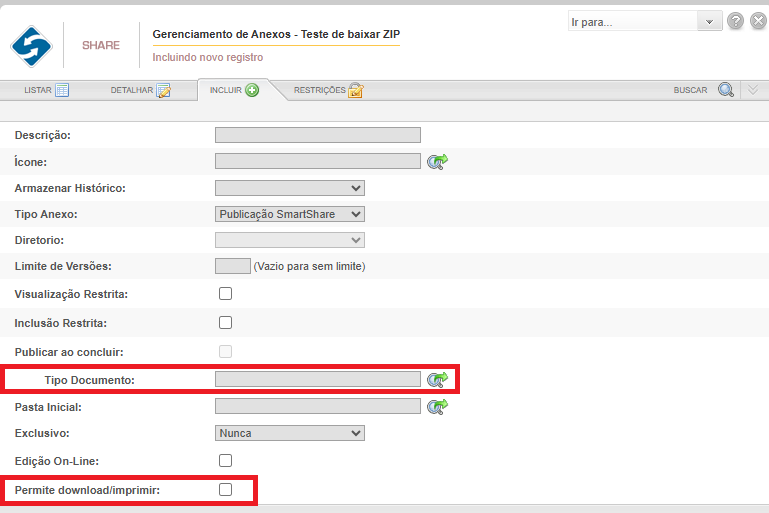Image resolution: width=769 pixels, height=513 pixels.
Task: Click the Descrição text field
Action: pos(318,135)
